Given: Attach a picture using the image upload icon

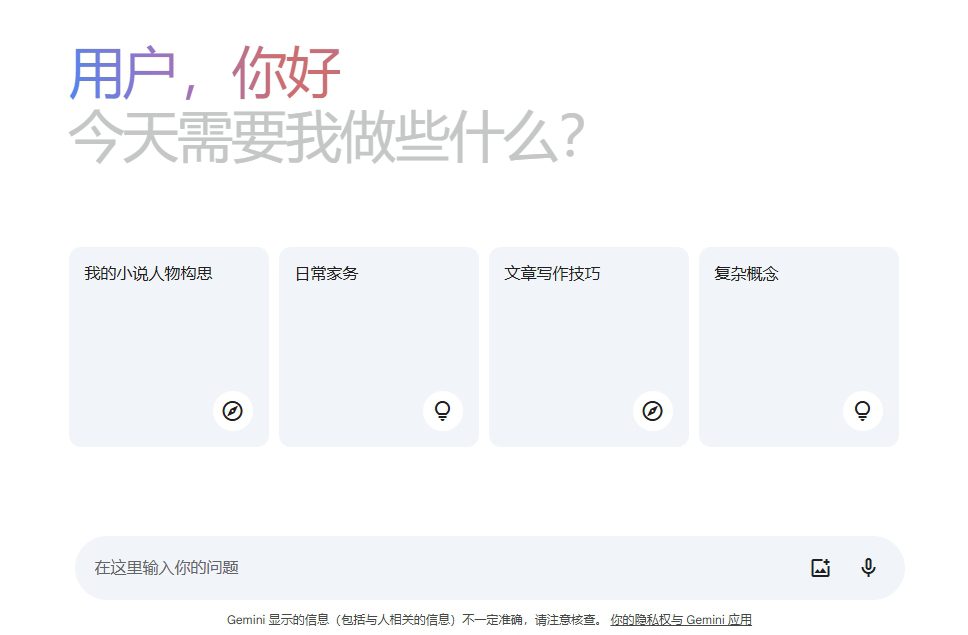Looking at the screenshot, I should click(x=820, y=567).
